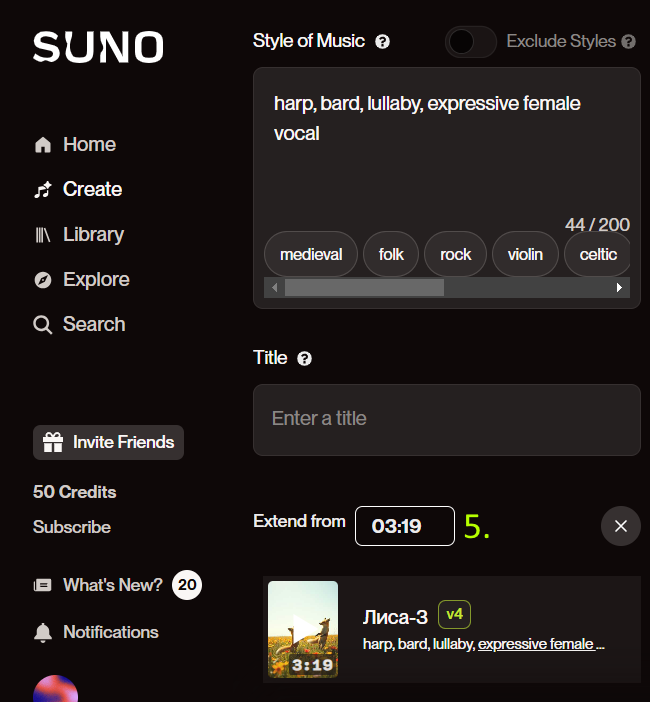Click the Title help question icon

tap(304, 359)
